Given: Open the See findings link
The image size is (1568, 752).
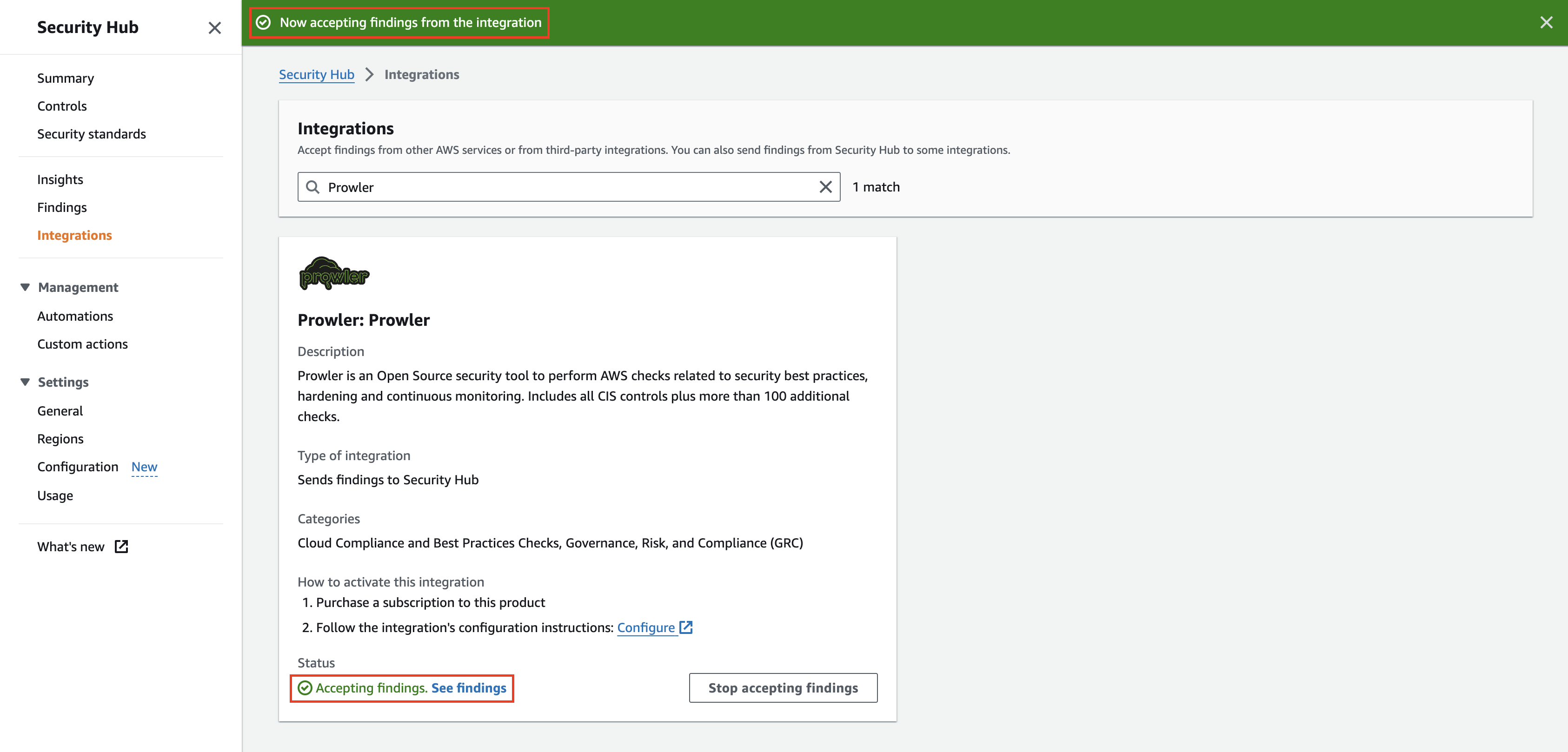Looking at the screenshot, I should click(x=468, y=688).
